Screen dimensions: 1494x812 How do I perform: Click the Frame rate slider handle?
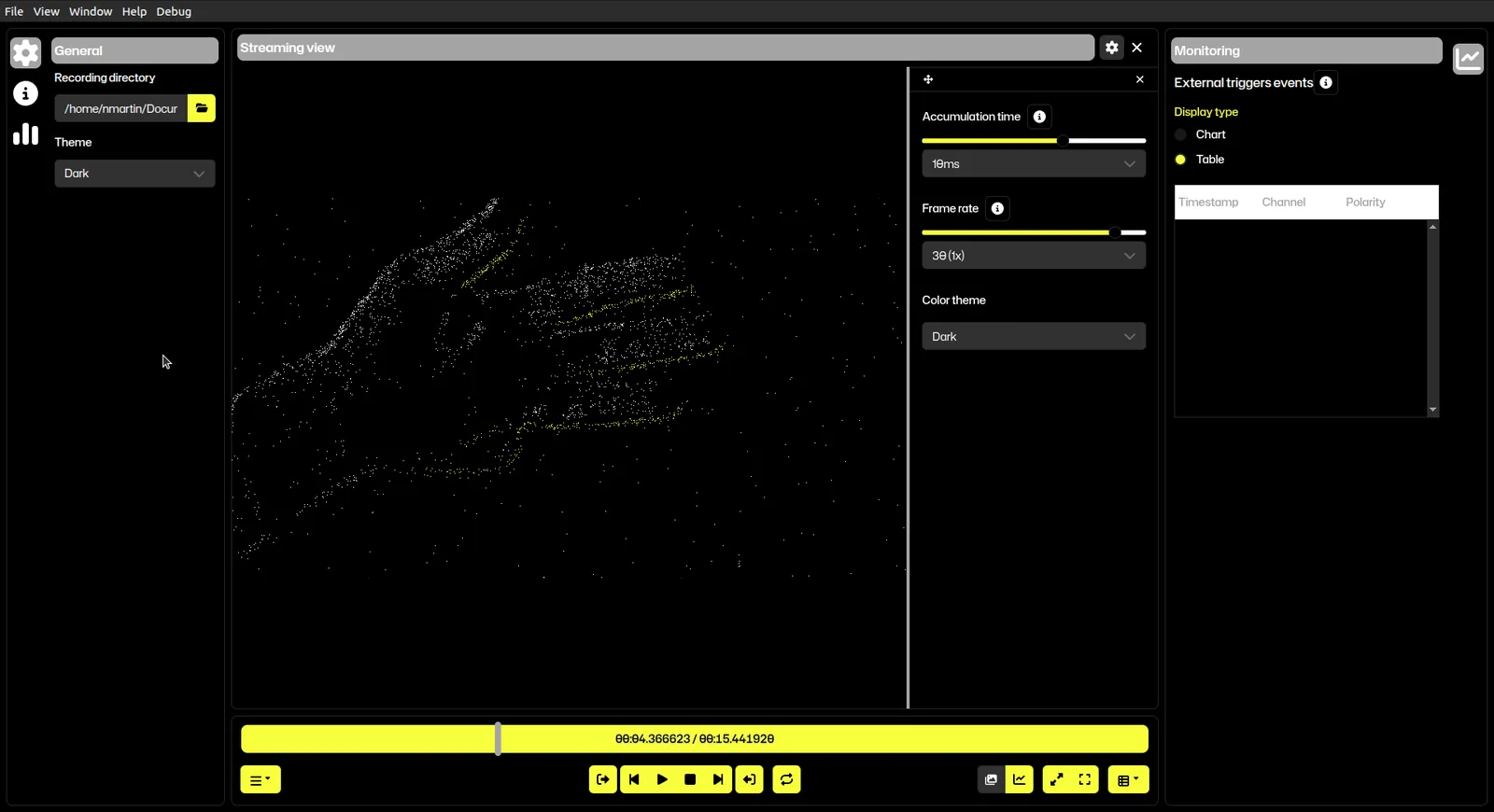[x=1115, y=232]
